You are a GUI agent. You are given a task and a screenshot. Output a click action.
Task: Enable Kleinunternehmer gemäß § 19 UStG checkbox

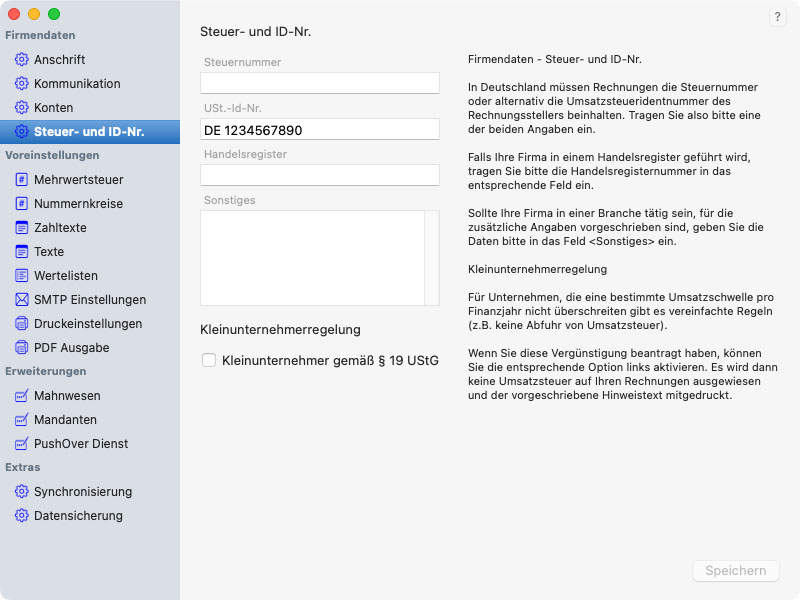click(x=209, y=361)
